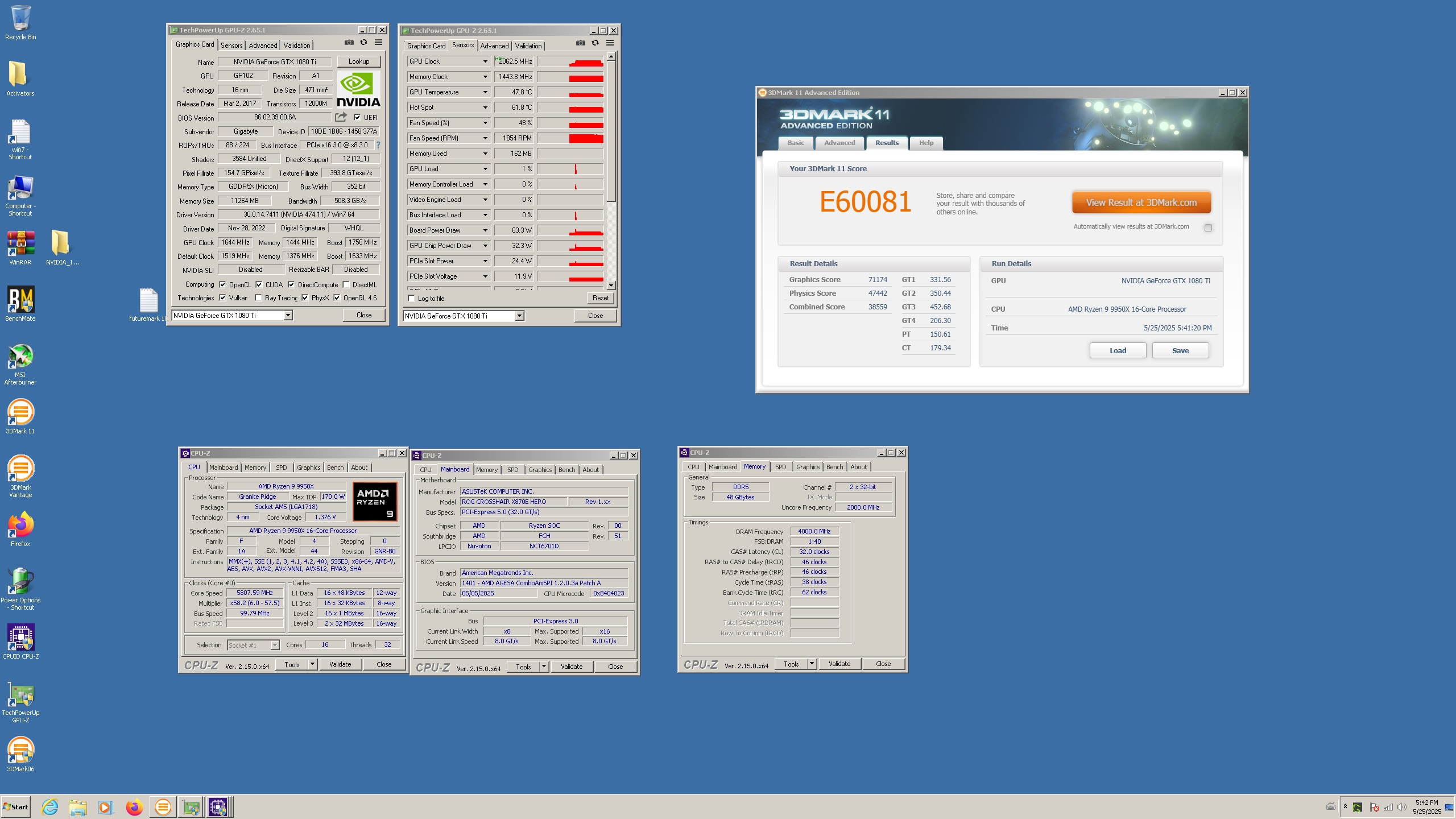Launch 3DMark 11 desktop shortcut
This screenshot has width=1456, height=819.
pos(20,416)
